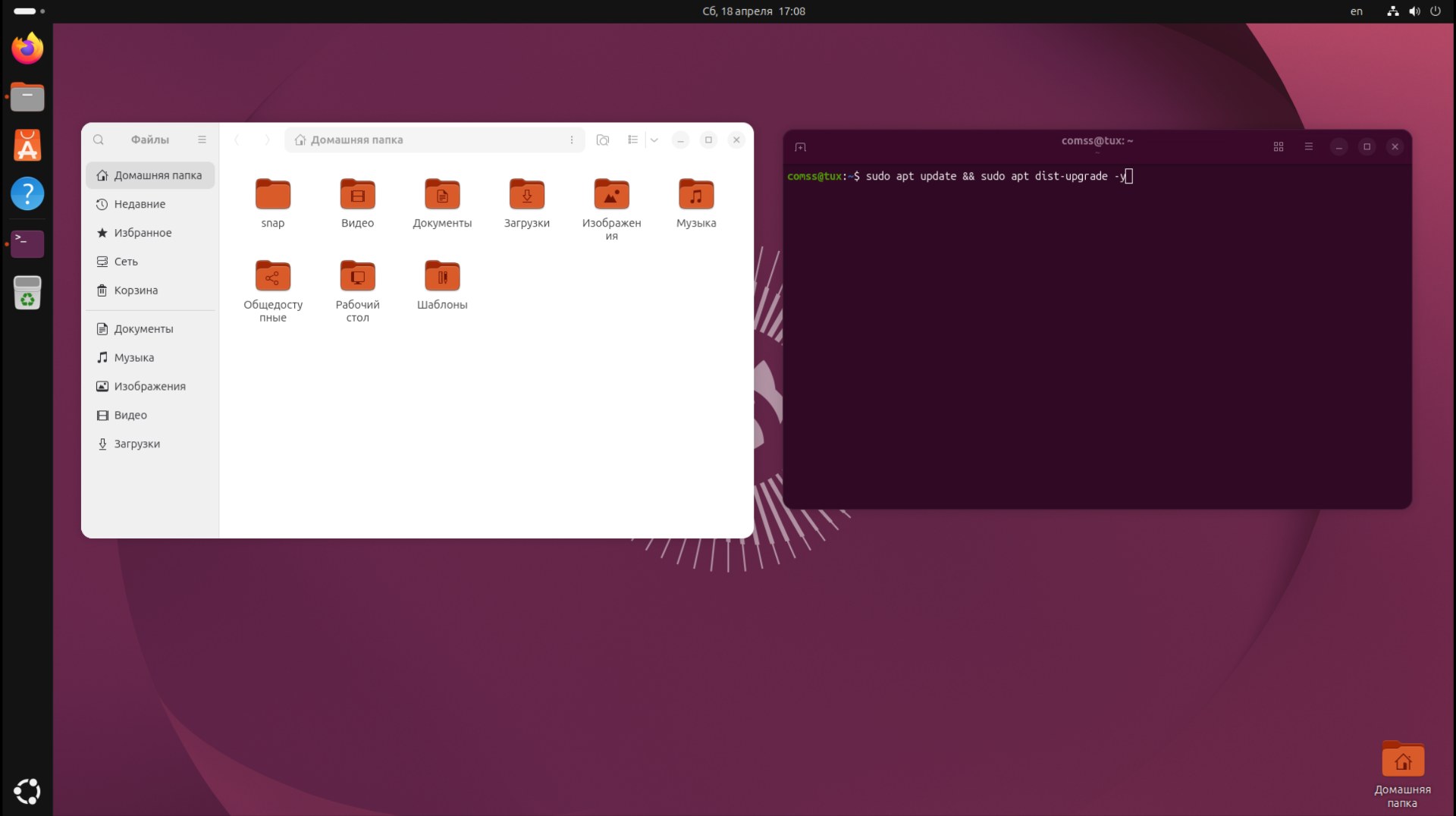Image resolution: width=1456 pixels, height=816 pixels.
Task: Open the Загрузки sidebar entry
Action: pyautogui.click(x=137, y=444)
